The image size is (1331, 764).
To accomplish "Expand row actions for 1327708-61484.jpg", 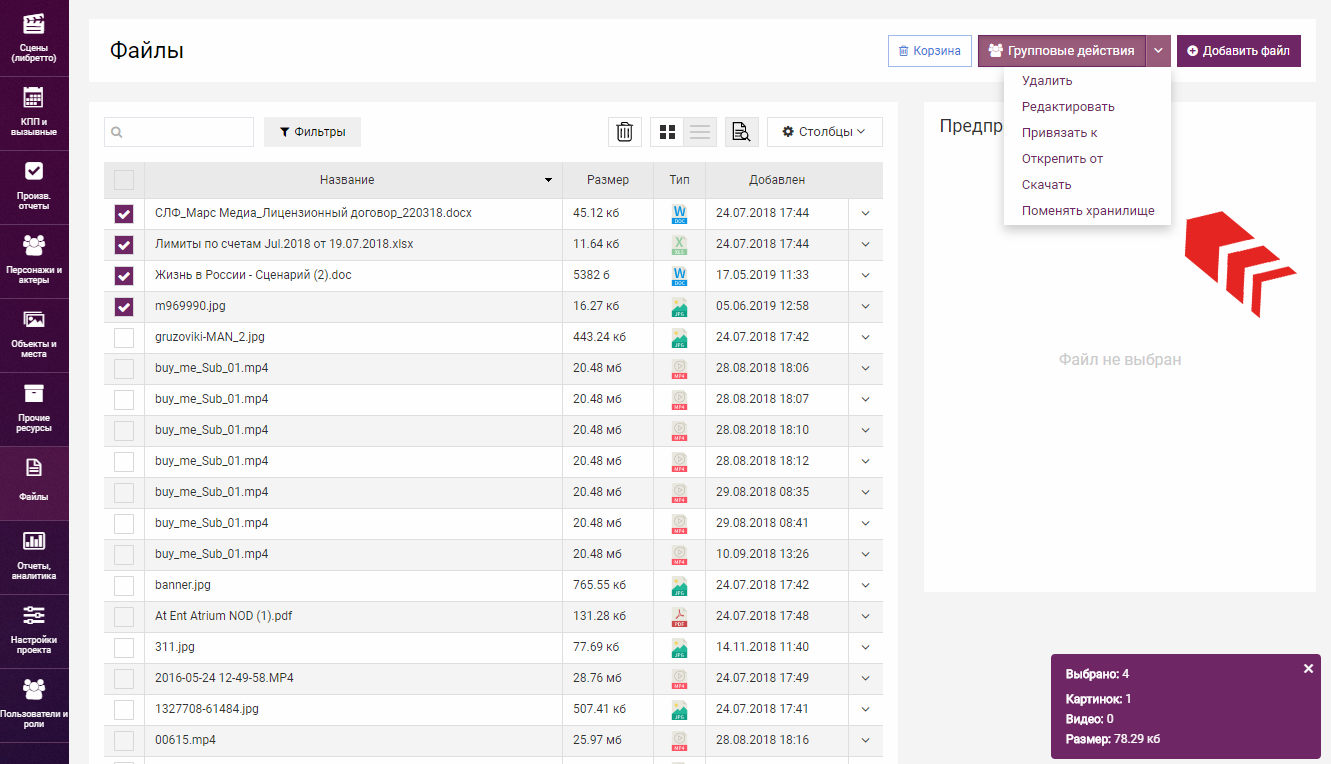I will click(865, 709).
